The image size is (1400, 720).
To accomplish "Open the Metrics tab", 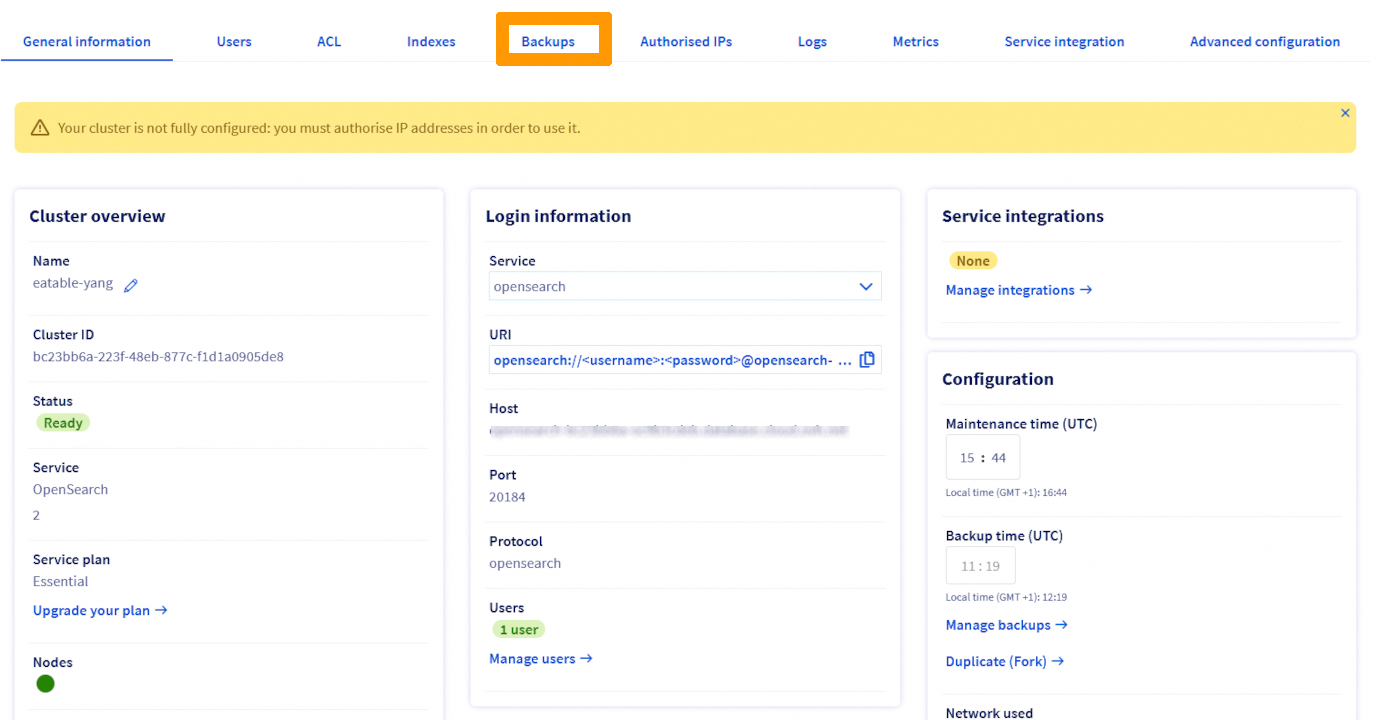I will click(x=915, y=42).
